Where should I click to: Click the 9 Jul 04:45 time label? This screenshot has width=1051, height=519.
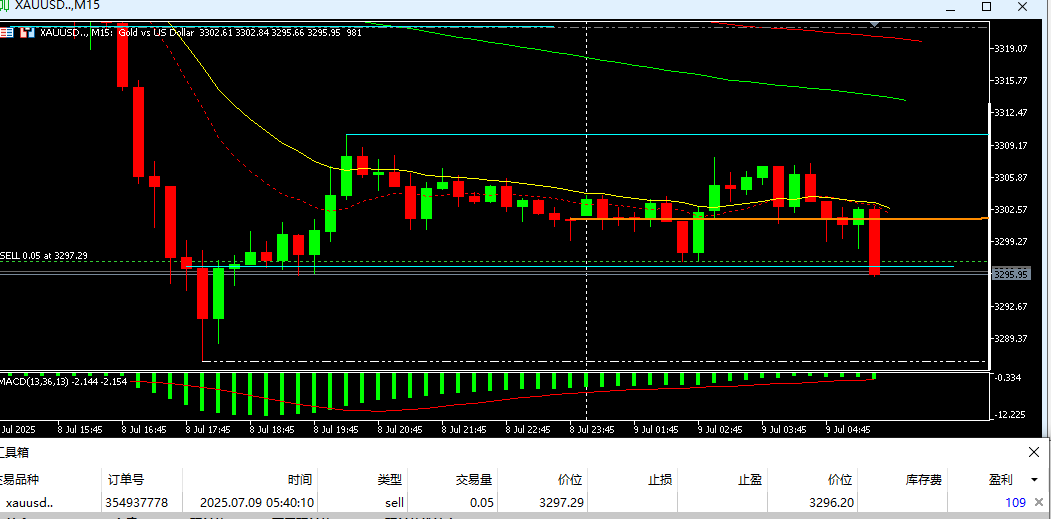[848, 429]
